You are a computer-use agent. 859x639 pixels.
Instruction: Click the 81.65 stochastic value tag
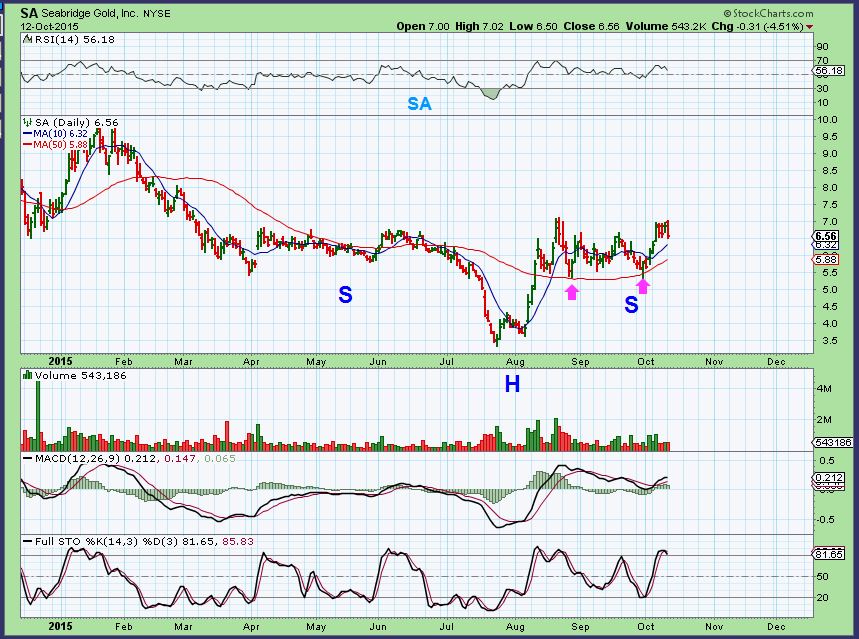coord(829,553)
